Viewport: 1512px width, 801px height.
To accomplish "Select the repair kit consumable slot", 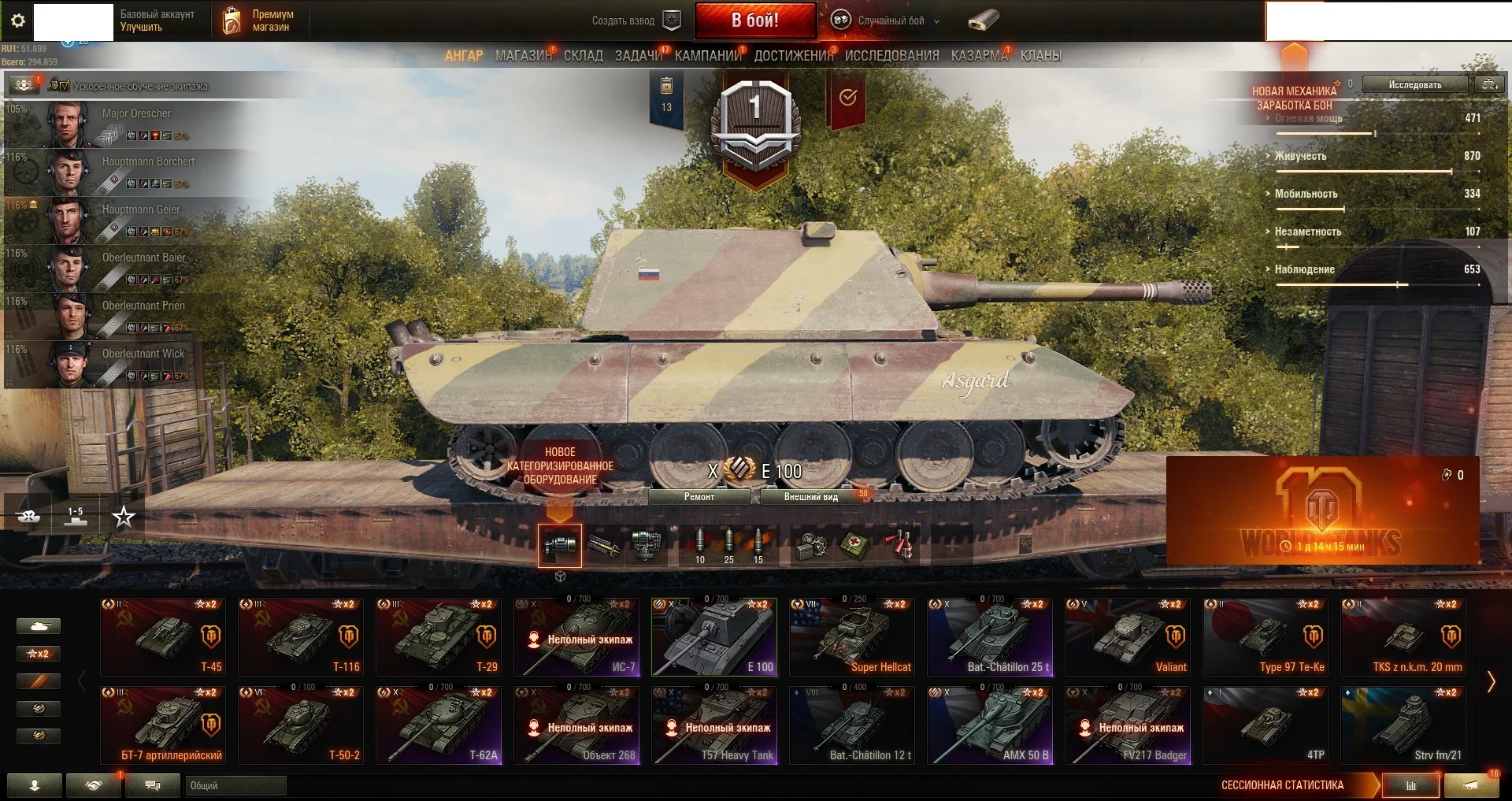I will [812, 545].
